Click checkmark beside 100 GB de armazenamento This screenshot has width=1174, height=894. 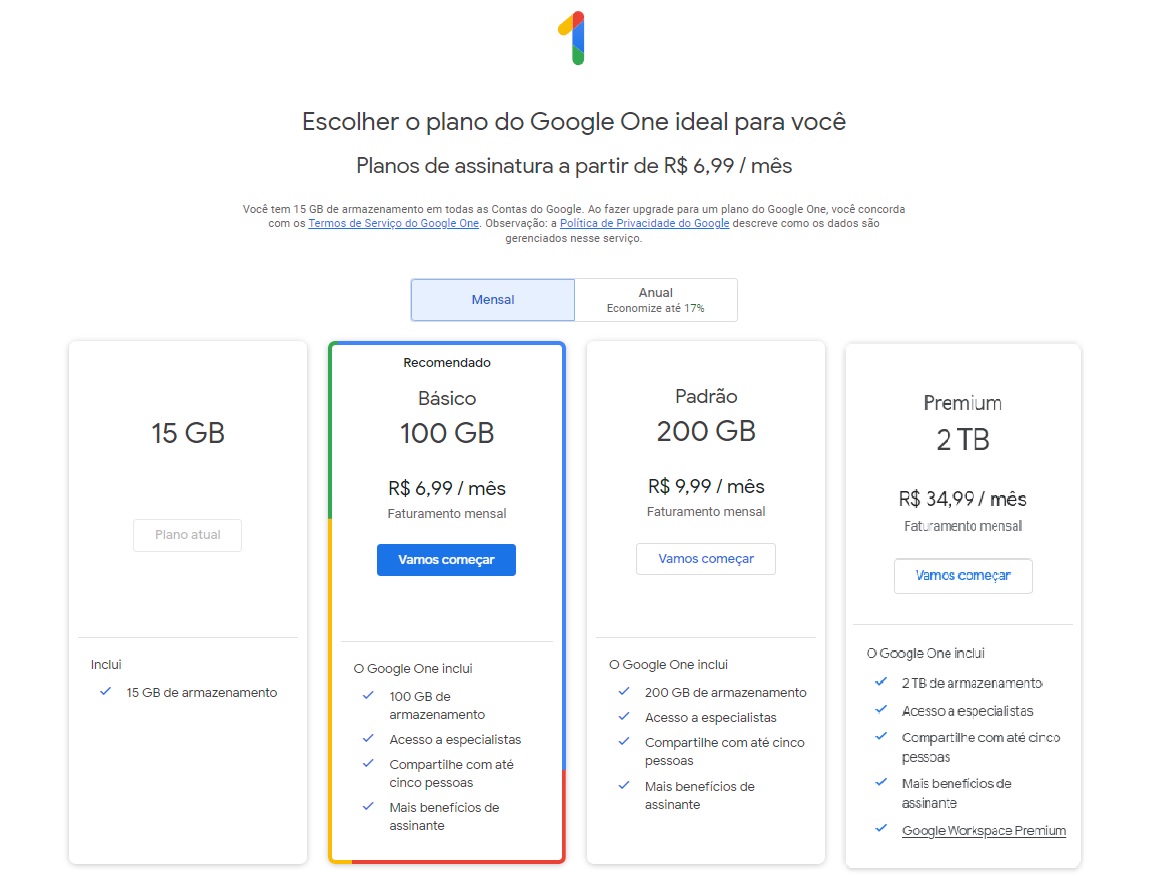(368, 696)
